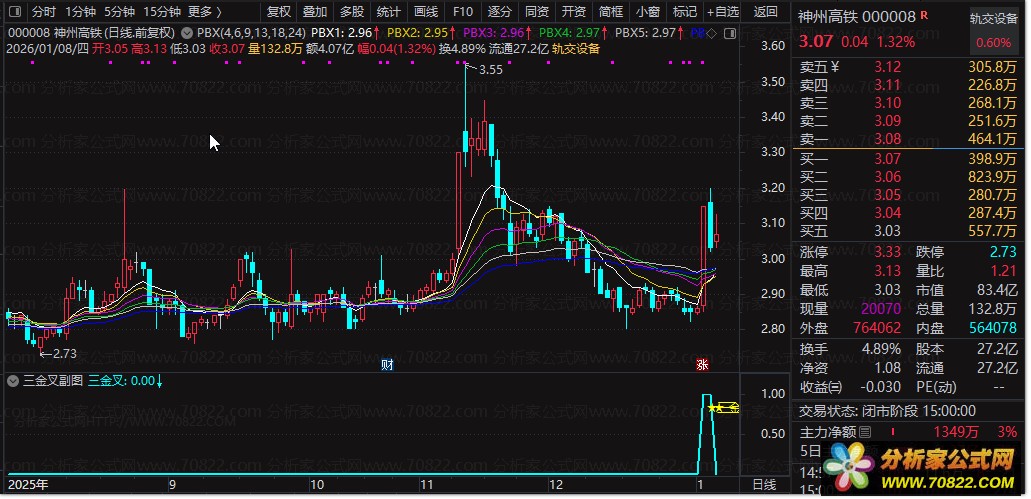
Task: Open F10 company info
Action: pyautogui.click(x=463, y=11)
